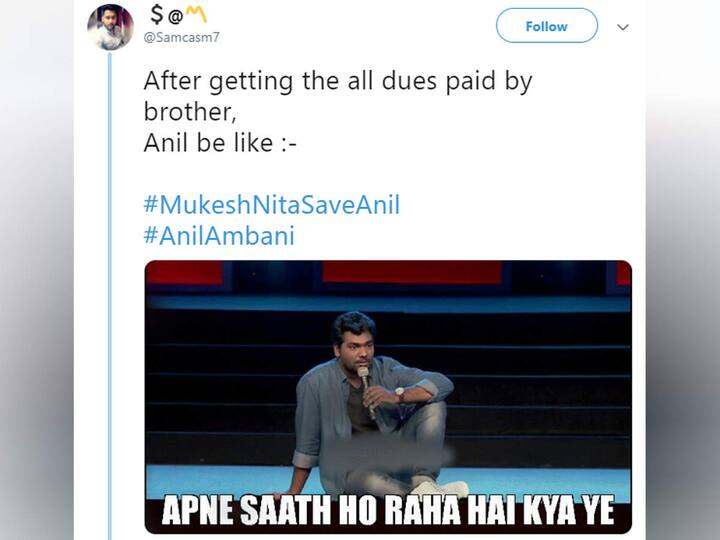Click the profile avatar photo
Screen dimensions: 720x540
[110, 27]
